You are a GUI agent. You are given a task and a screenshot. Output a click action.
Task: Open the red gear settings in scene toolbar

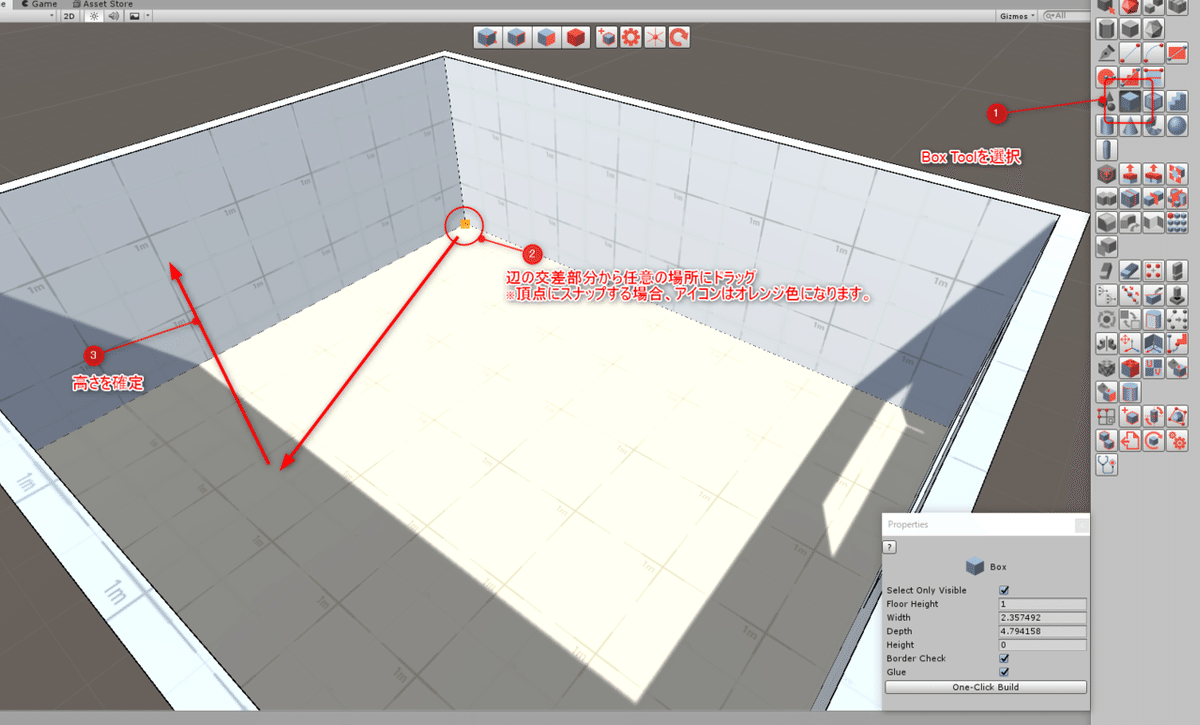click(630, 38)
